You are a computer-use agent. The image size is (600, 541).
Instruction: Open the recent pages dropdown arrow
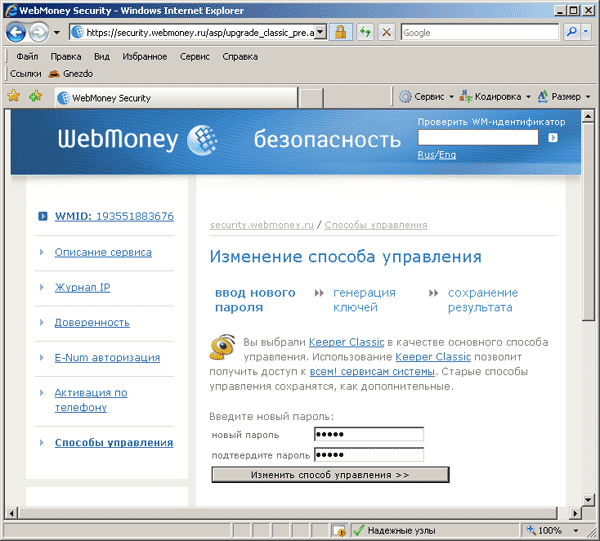tap(57, 33)
